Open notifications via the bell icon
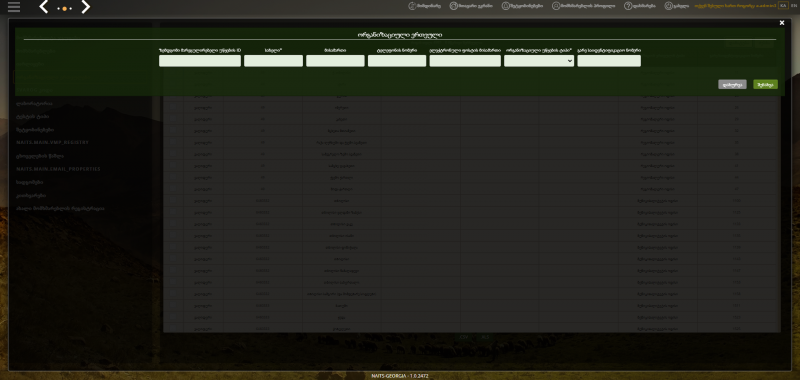 [x=505, y=6]
